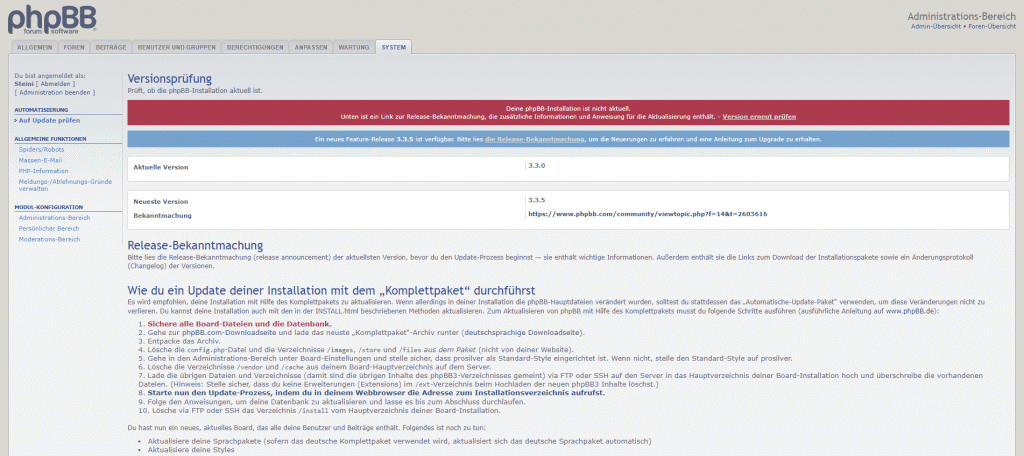
Task: Select the BERECHTIGUNGEN tab
Action: pos(255,48)
